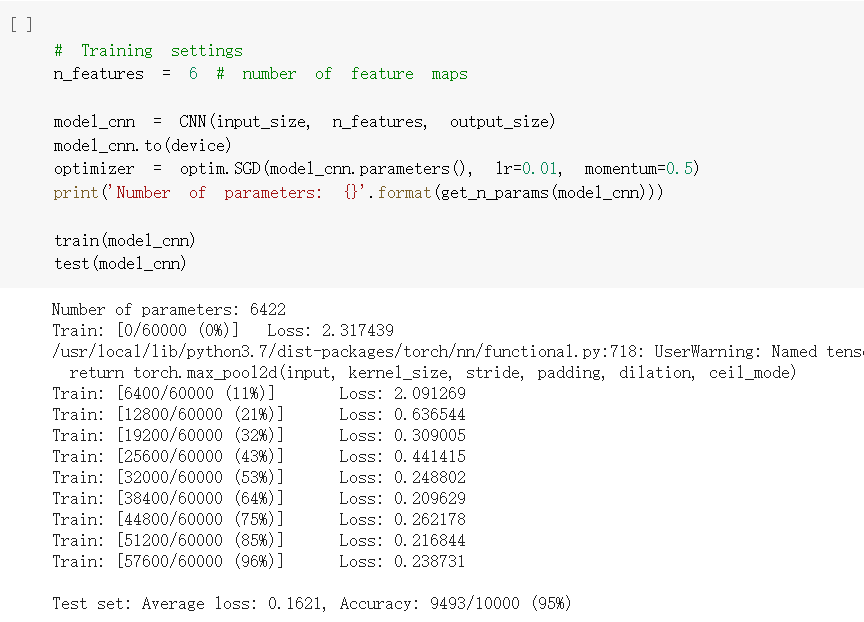Image resolution: width=864 pixels, height=622 pixels.
Task: Click the 'Number of parameters: {}' string
Action: pos(234,193)
